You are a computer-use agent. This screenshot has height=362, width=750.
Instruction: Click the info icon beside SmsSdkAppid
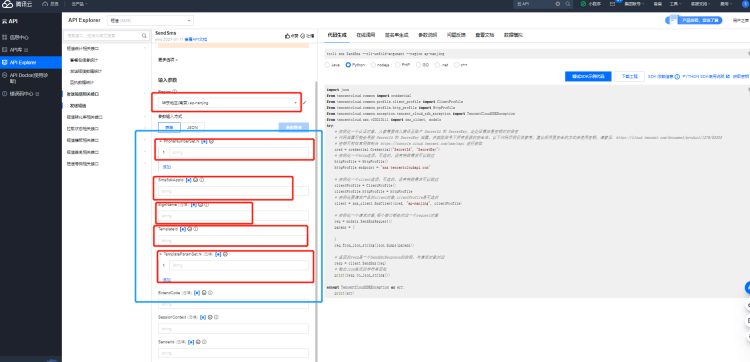tap(202, 180)
